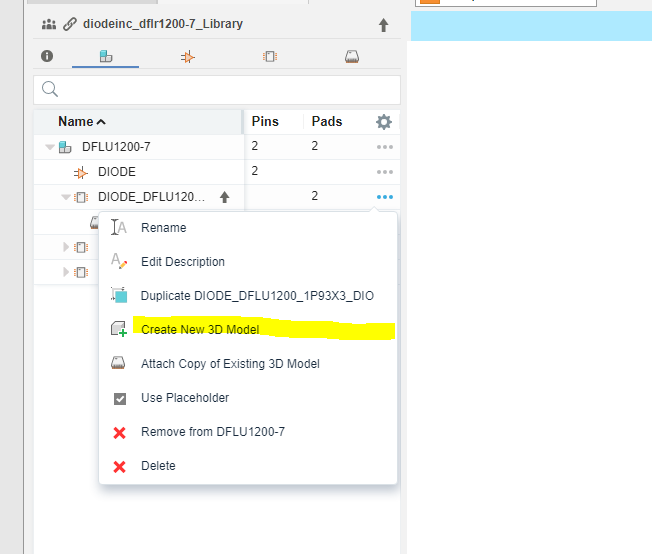Choose Duplicate DIODE_DFLU1200_1P93X3_DIO
The width and height of the screenshot is (652, 554).
[x=248, y=296]
